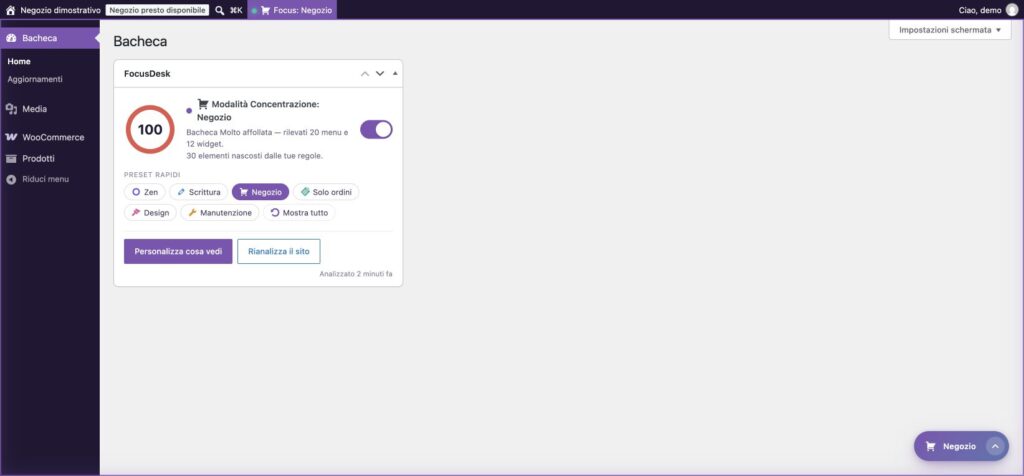Open the Bacheca sidebar menu
Image resolution: width=1024 pixels, height=476 pixels.
pos(50,38)
